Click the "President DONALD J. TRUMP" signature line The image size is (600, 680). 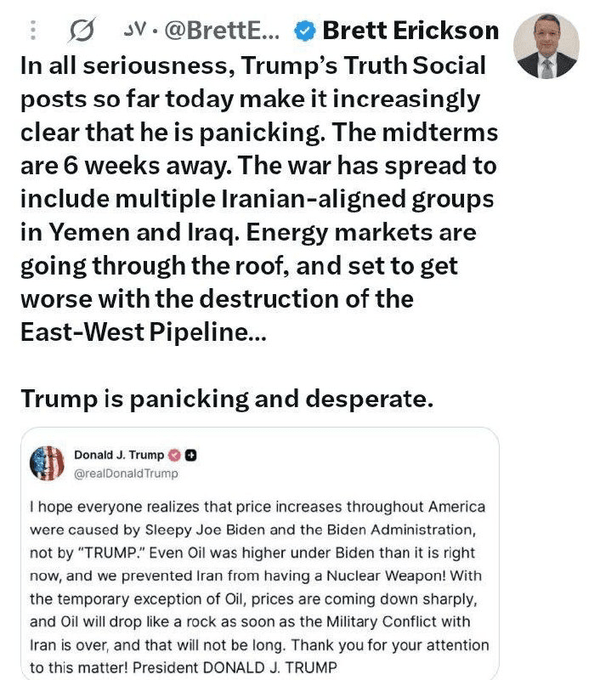(x=235, y=667)
